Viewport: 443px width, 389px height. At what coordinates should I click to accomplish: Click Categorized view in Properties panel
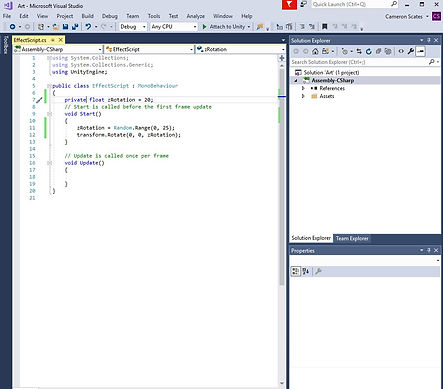296,271
